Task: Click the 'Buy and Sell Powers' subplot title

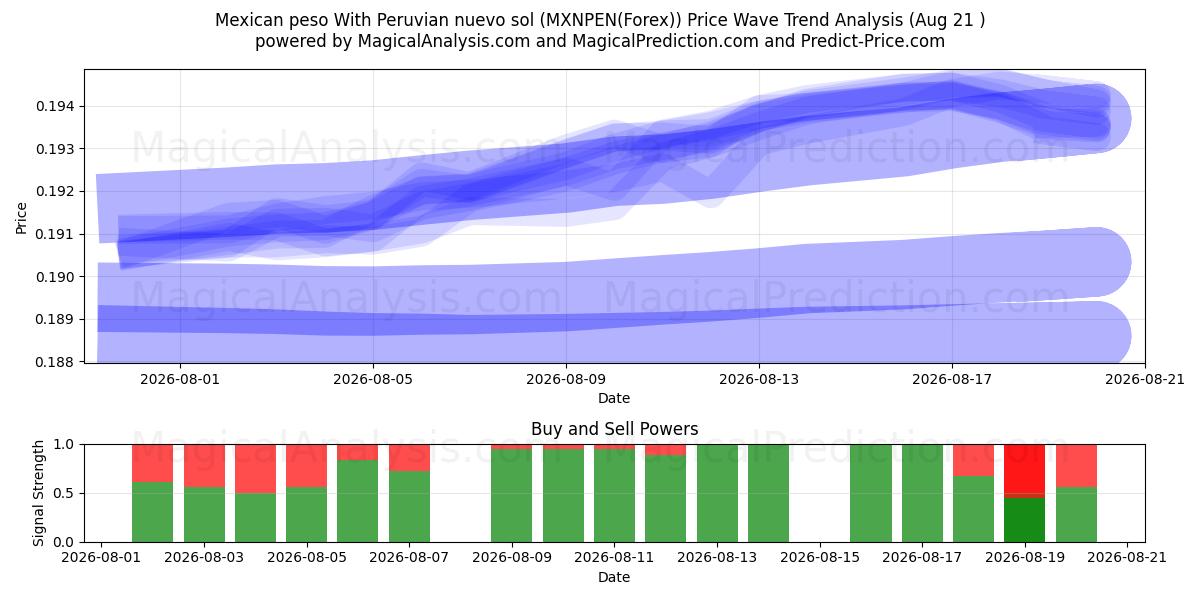Action: pyautogui.click(x=614, y=429)
